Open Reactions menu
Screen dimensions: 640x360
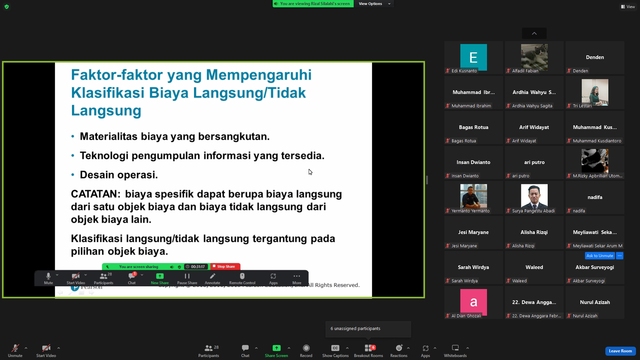399,350
